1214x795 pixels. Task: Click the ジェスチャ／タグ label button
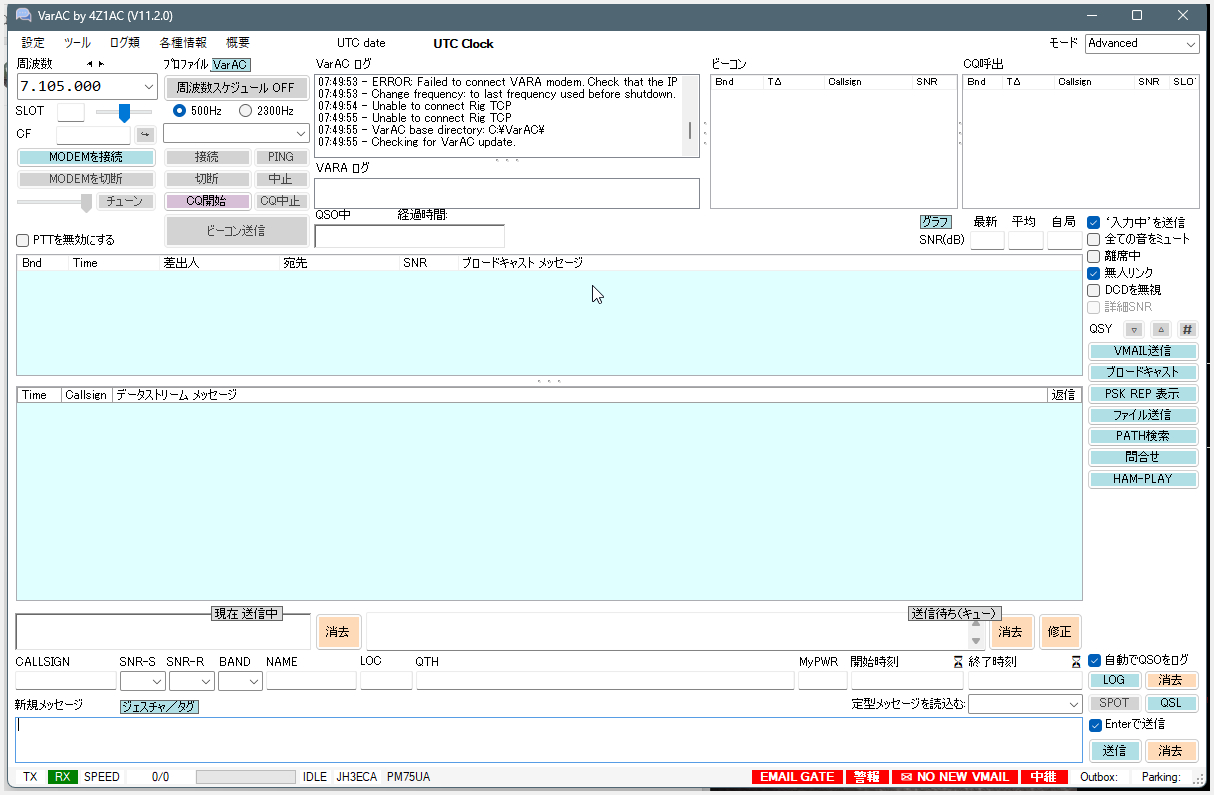159,707
